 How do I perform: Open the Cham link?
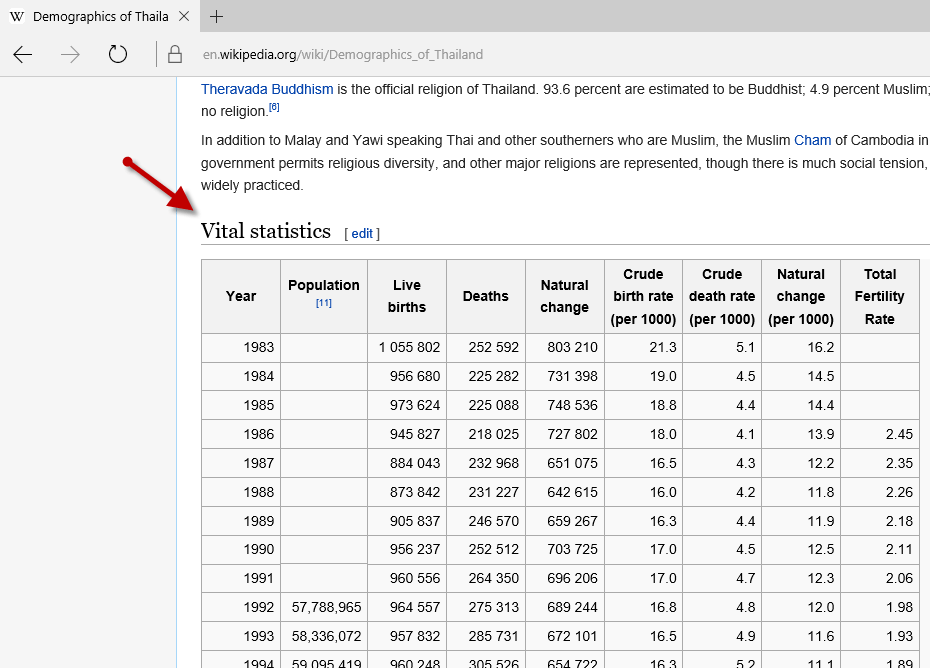(813, 141)
